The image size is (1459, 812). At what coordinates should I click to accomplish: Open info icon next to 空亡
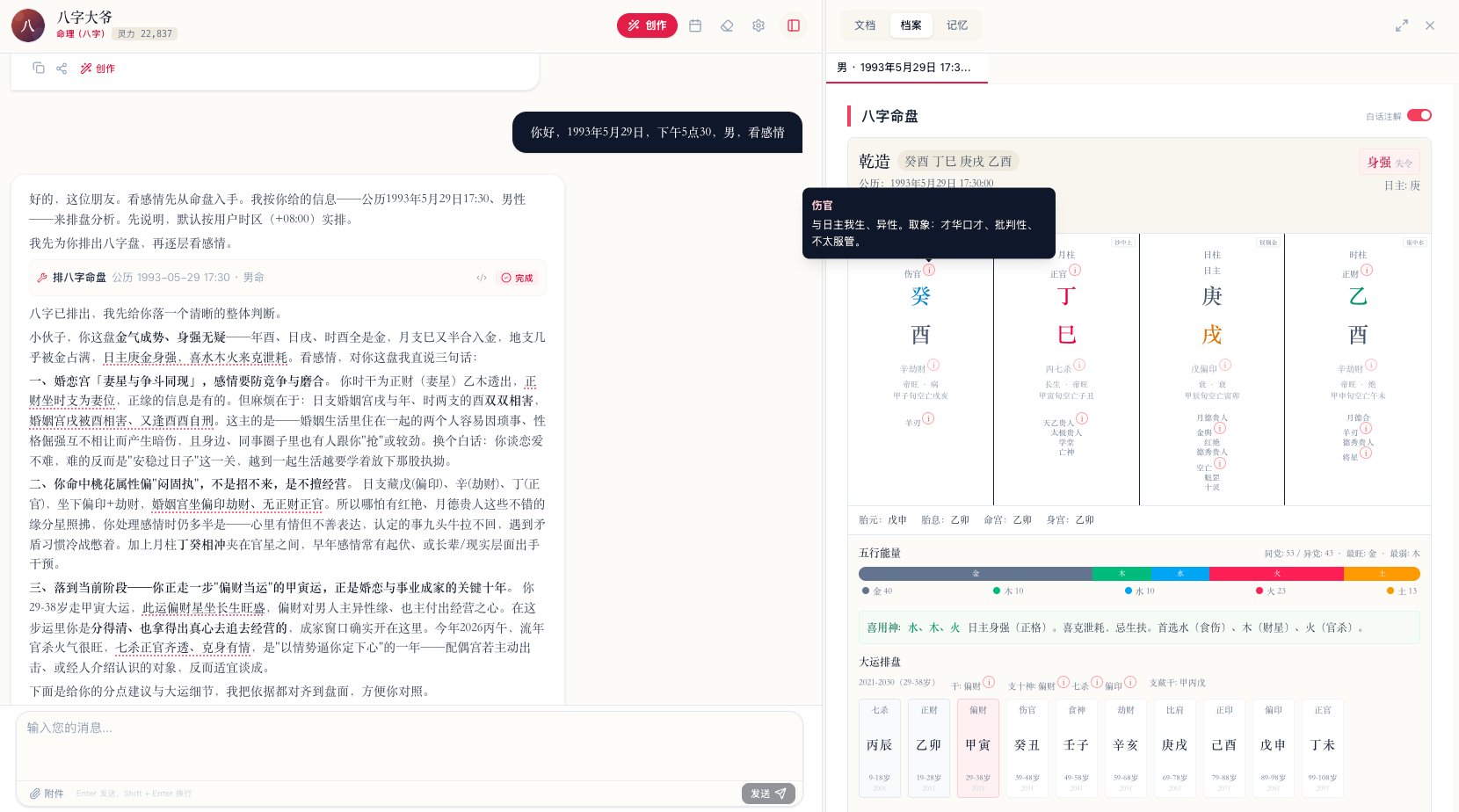pyautogui.click(x=1220, y=463)
